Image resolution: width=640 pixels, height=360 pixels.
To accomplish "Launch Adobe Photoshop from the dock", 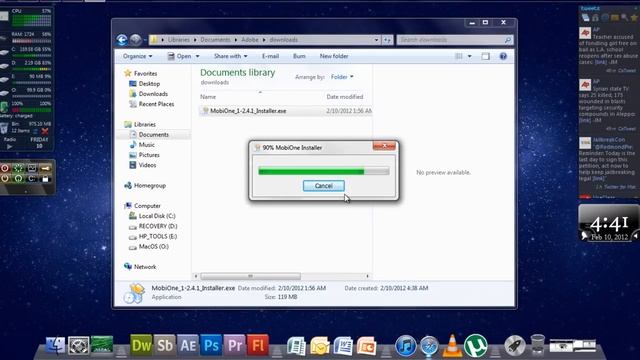I will (x=211, y=345).
